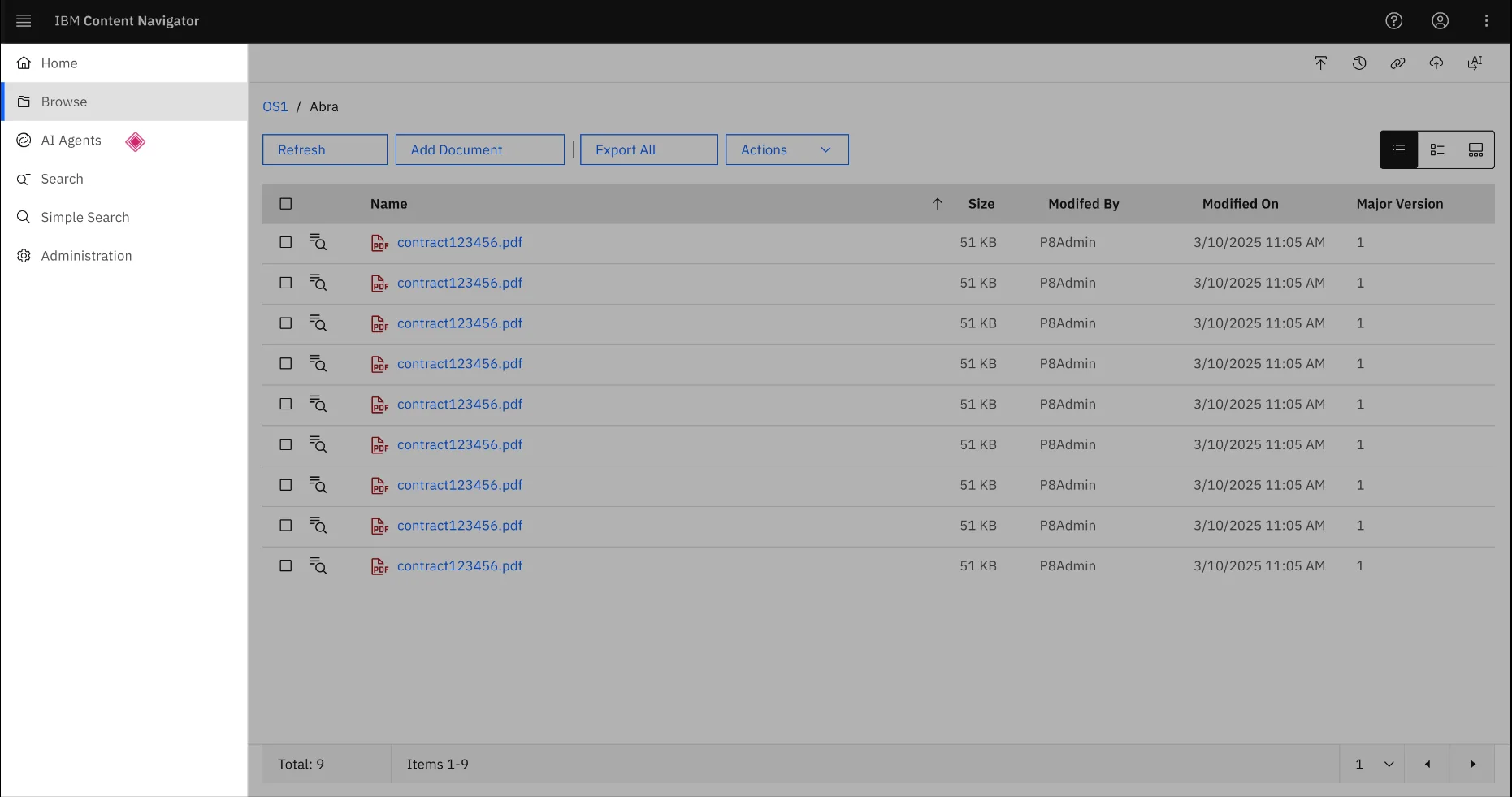Click the pink AI Agents diamond badge
1512x797 pixels.
pyautogui.click(x=136, y=141)
